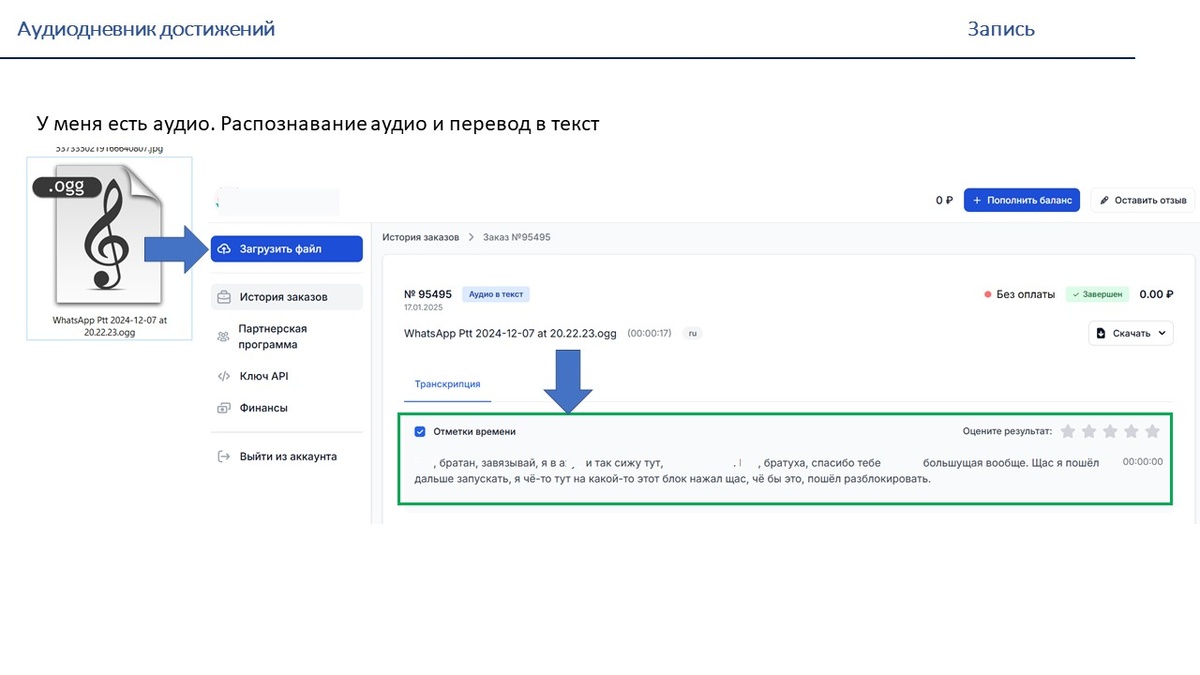Click the 00:00:00 timestamp in the transcript
The height and width of the screenshot is (675, 1200).
[1143, 462]
